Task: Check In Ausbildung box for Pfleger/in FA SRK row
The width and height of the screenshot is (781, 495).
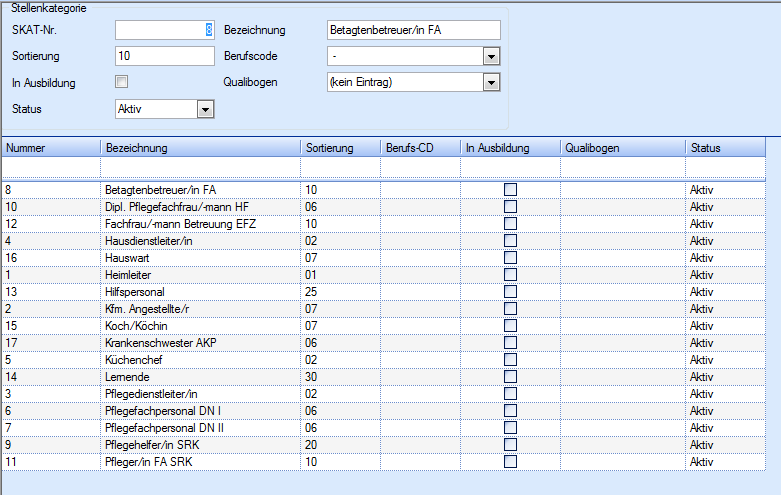Action: [x=510, y=462]
